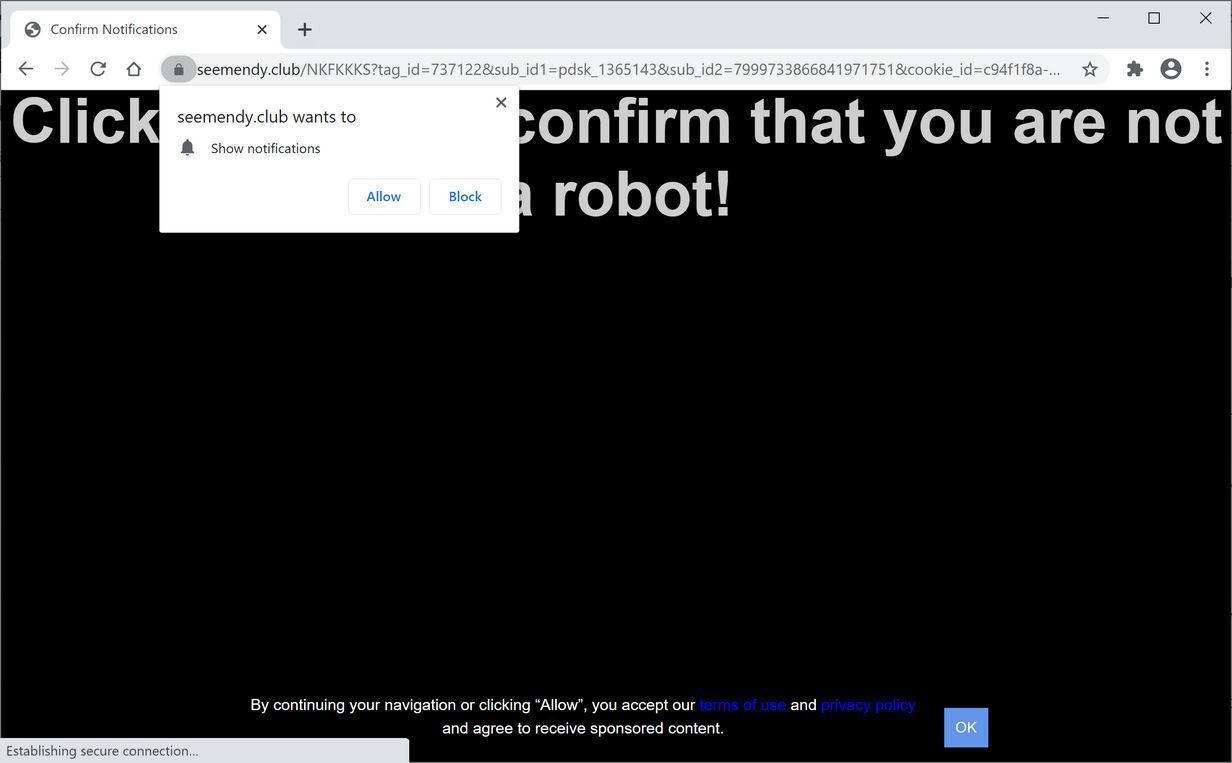Click the padlock site security icon
1232x763 pixels.
click(178, 68)
